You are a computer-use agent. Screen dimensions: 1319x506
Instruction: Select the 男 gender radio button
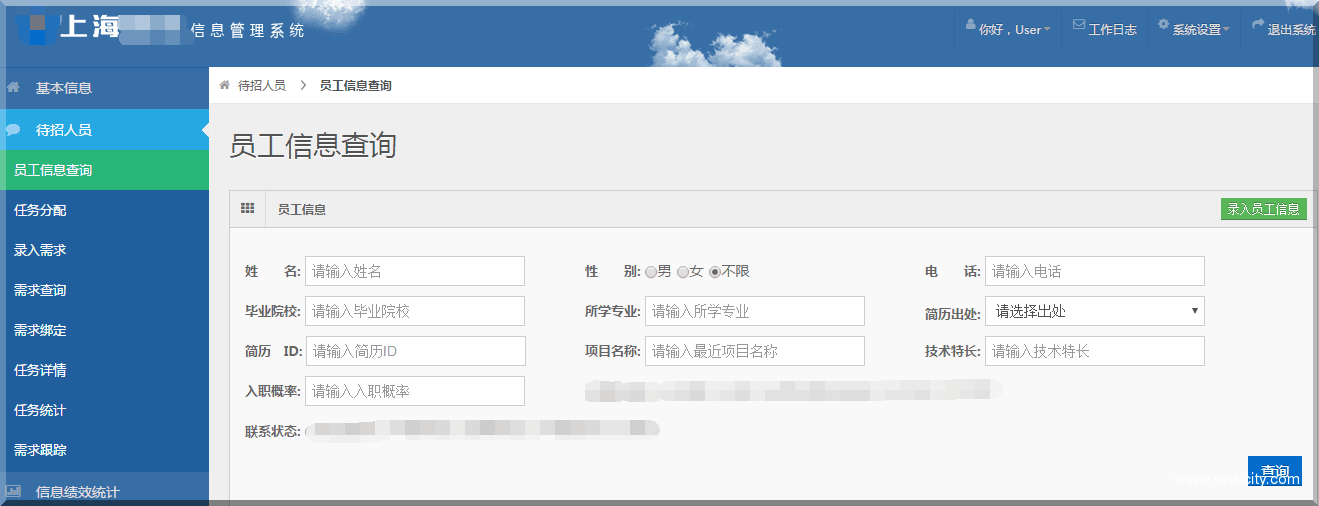pyautogui.click(x=651, y=271)
